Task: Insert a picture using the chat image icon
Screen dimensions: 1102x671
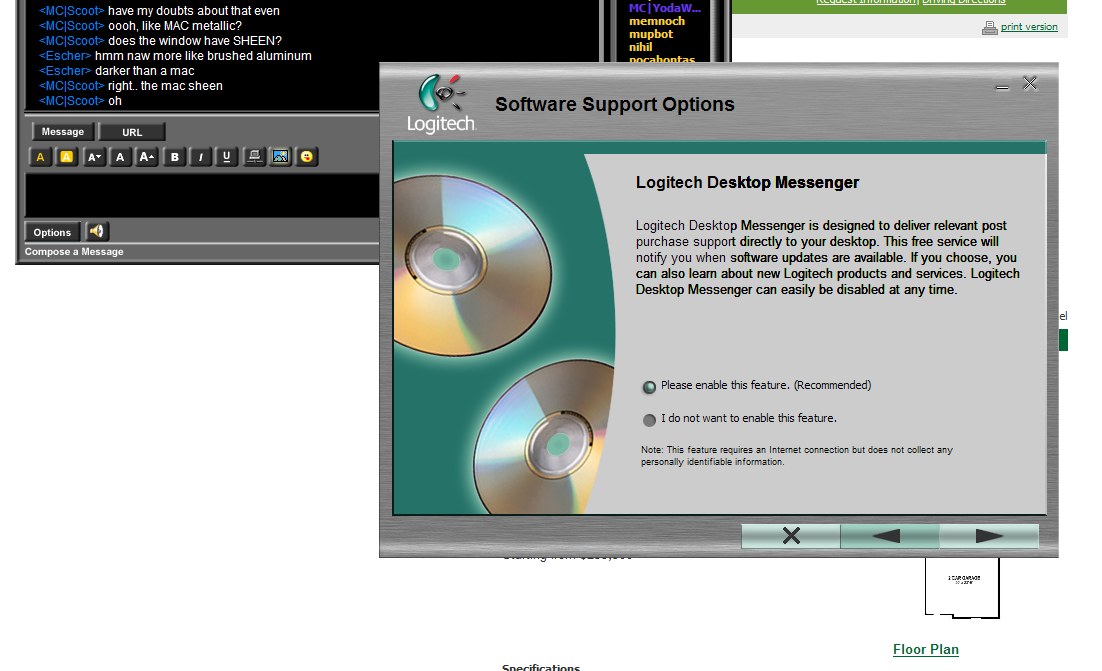Action: click(280, 157)
